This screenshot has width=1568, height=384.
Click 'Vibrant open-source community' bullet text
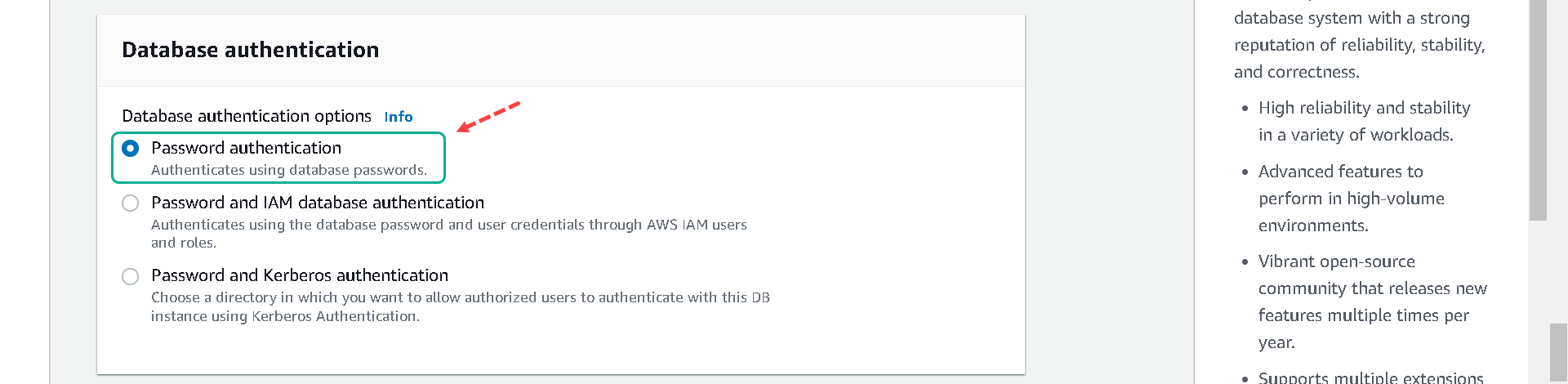point(1373,301)
